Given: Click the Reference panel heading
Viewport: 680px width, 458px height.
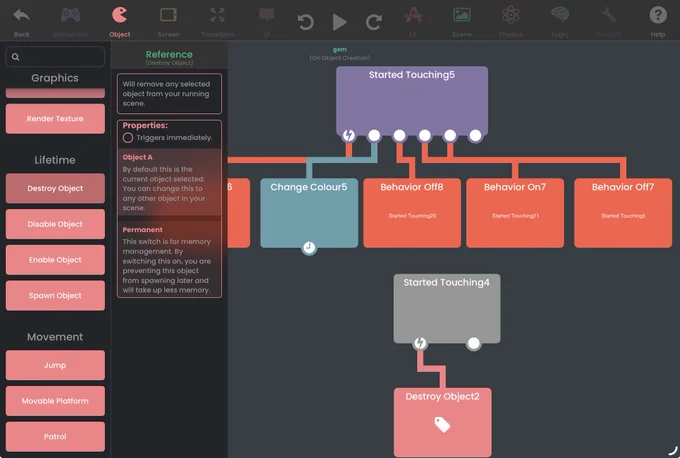Looking at the screenshot, I should [x=169, y=55].
